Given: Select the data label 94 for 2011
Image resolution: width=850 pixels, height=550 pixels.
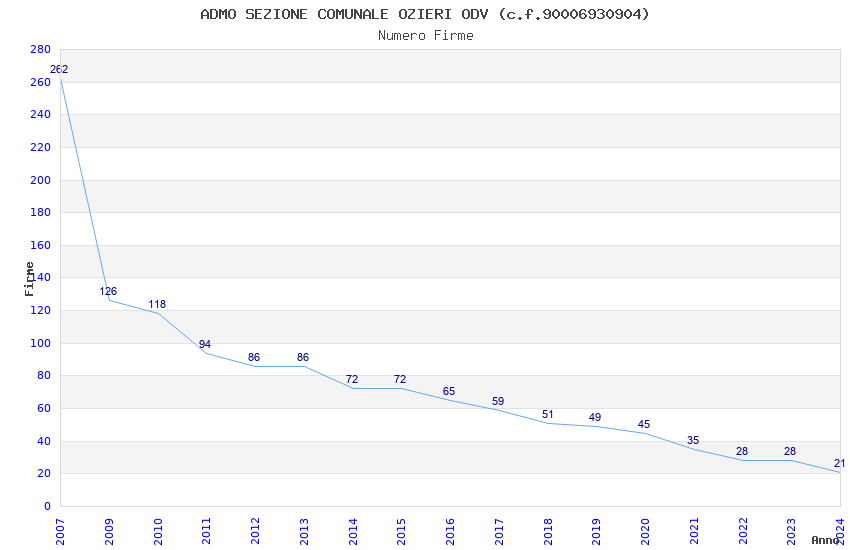Looking at the screenshot, I should [x=205, y=345].
